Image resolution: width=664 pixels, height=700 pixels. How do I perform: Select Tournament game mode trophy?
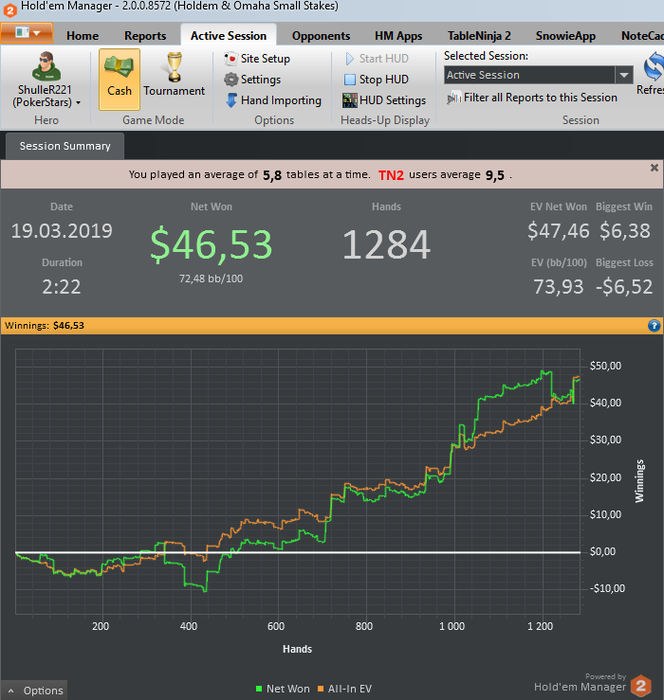[x=174, y=76]
